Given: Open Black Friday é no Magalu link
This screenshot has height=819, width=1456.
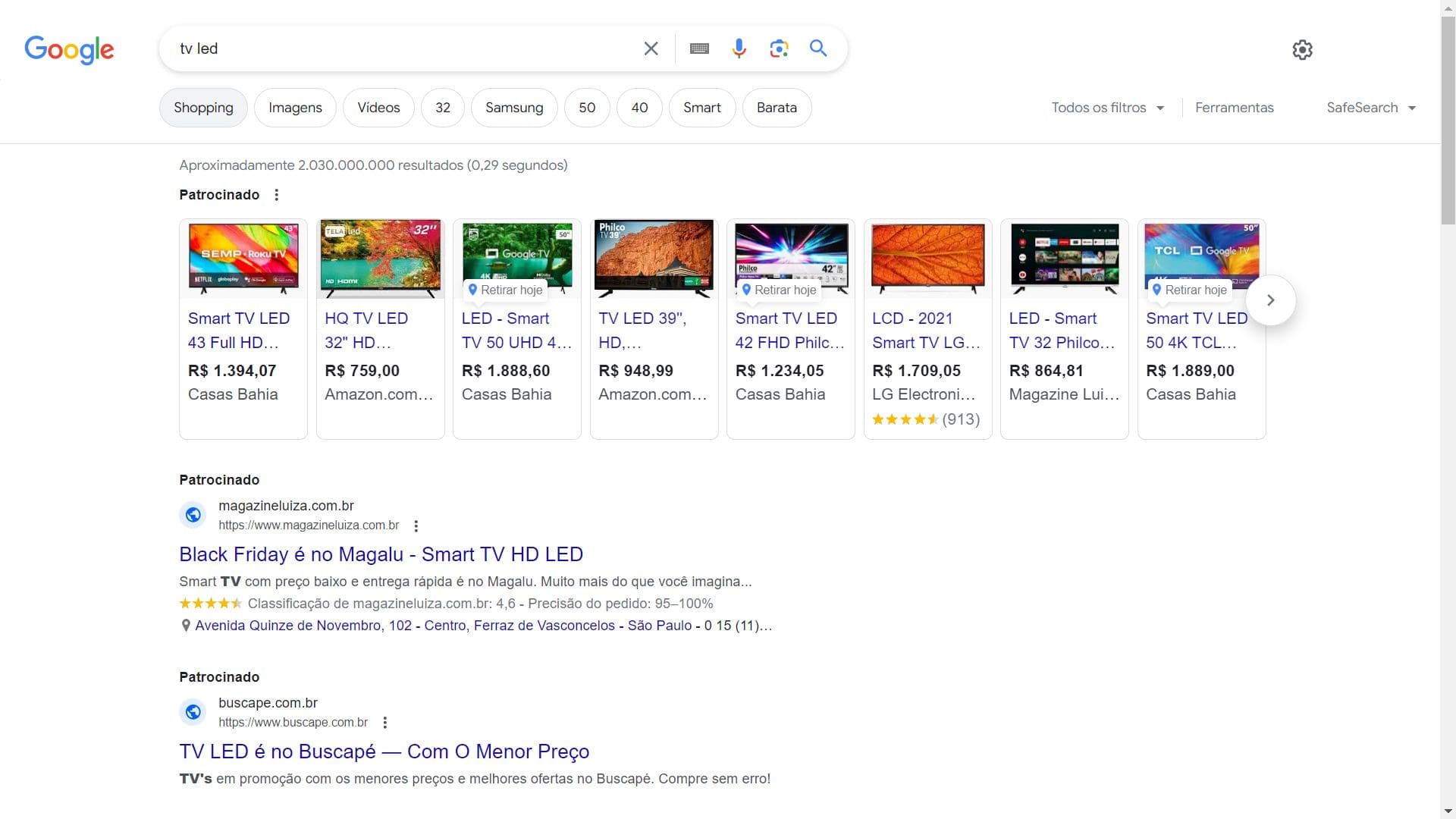Looking at the screenshot, I should pos(381,554).
